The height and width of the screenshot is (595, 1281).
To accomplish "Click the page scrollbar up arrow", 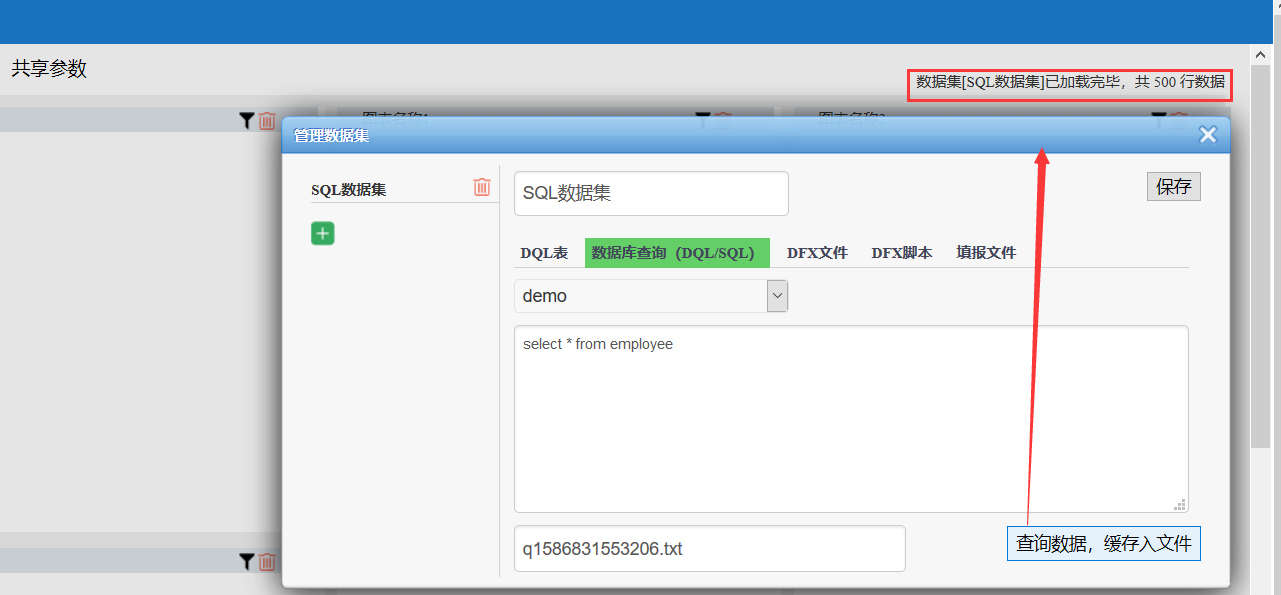I will pyautogui.click(x=1262, y=53).
